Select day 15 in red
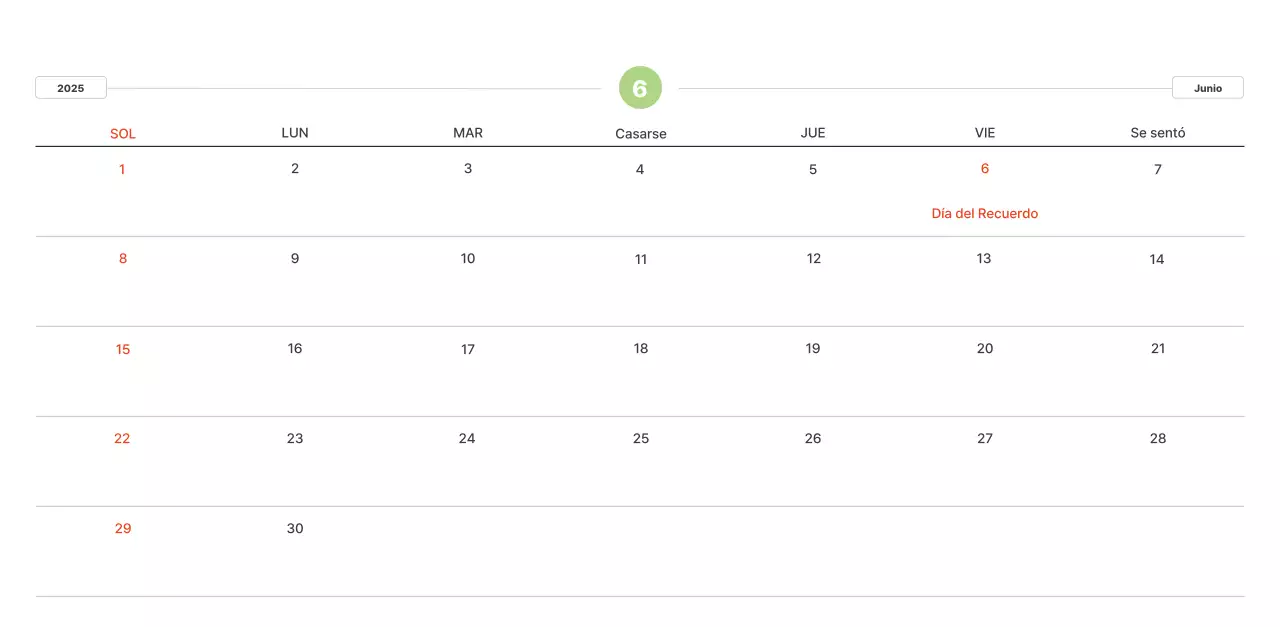 coord(122,349)
